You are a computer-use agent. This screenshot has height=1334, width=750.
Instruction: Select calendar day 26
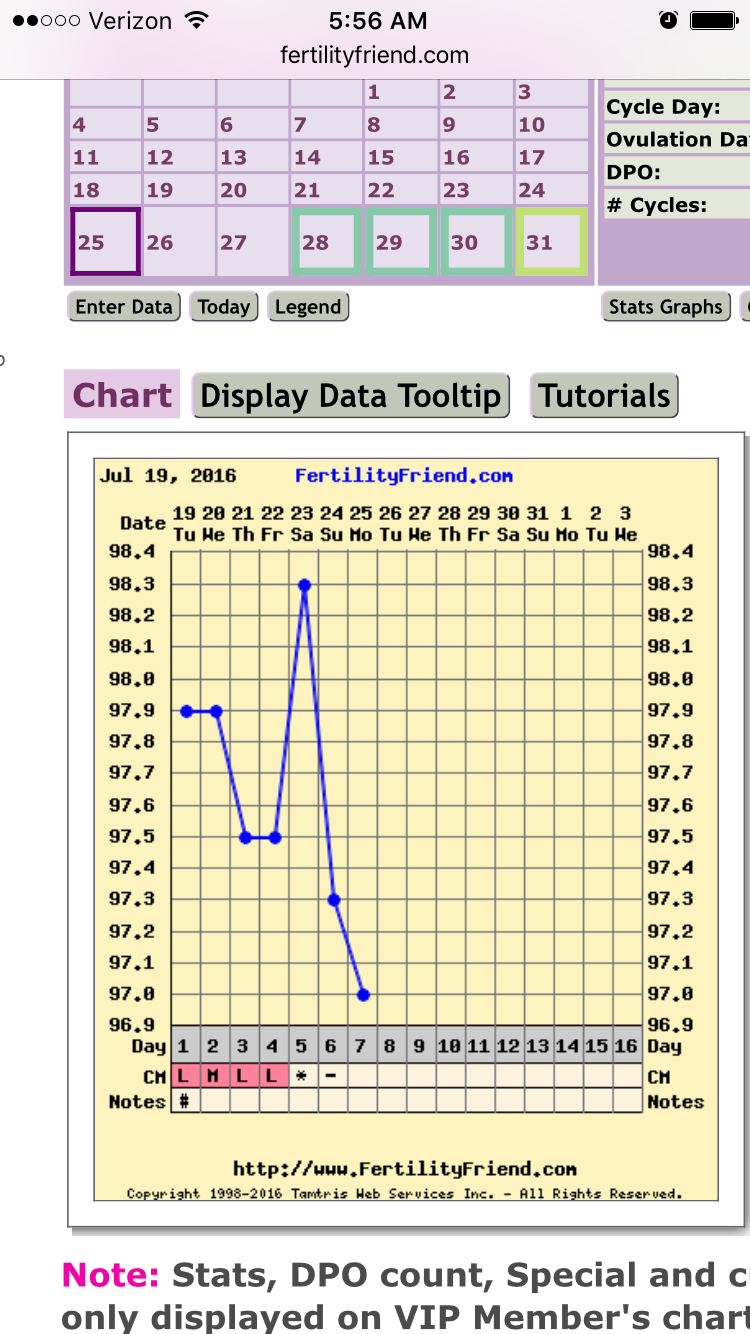179,242
